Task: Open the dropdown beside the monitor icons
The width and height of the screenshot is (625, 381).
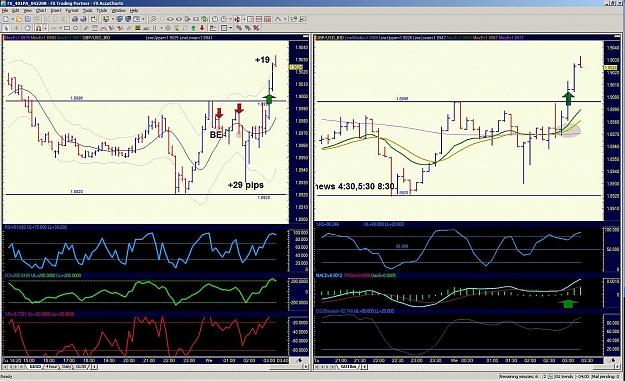Action: click(143, 19)
